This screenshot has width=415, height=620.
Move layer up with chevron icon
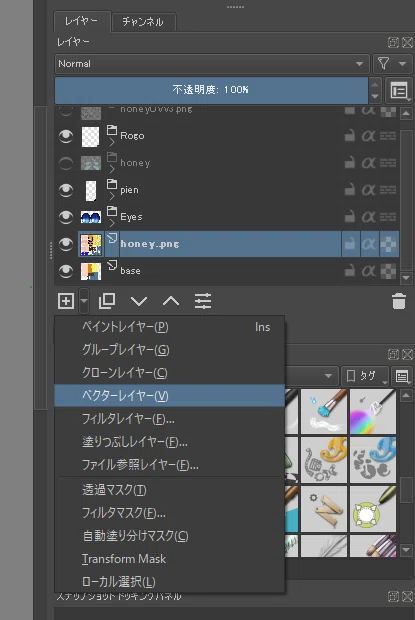(171, 301)
